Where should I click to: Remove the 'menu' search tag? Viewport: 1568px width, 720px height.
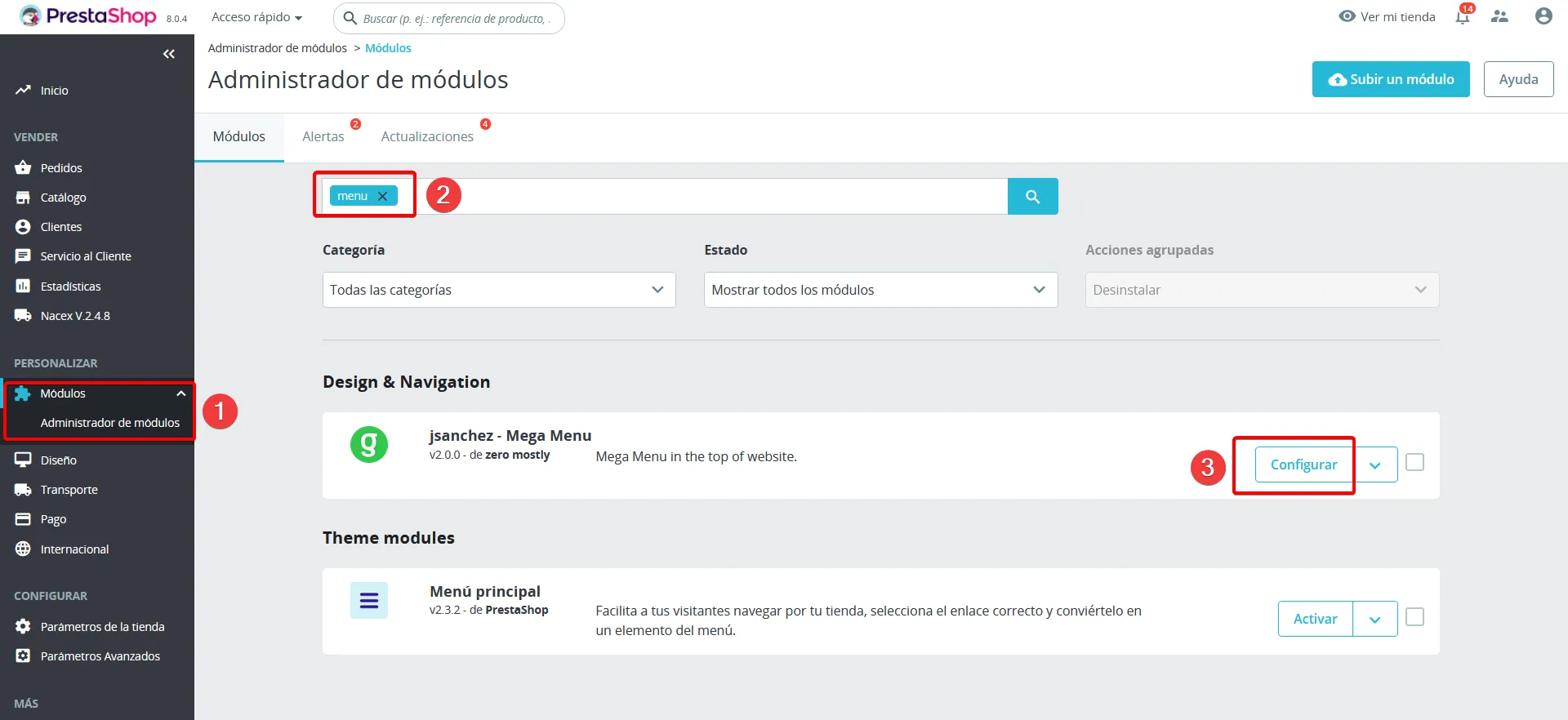pos(382,196)
